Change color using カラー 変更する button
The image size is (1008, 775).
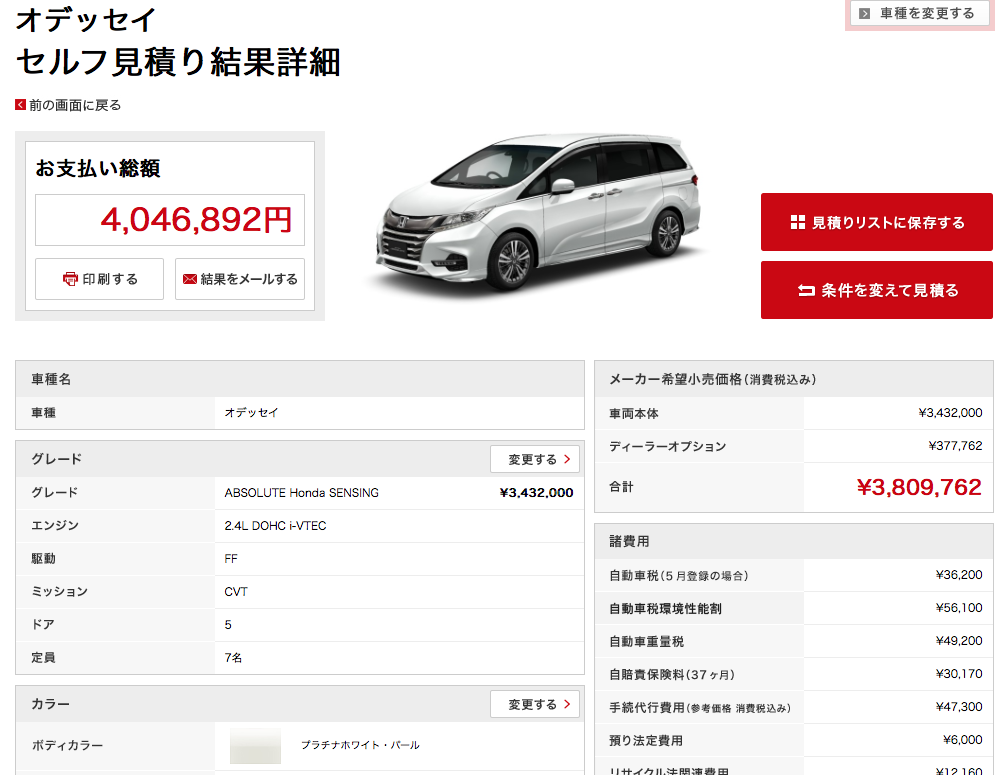pyautogui.click(x=535, y=704)
